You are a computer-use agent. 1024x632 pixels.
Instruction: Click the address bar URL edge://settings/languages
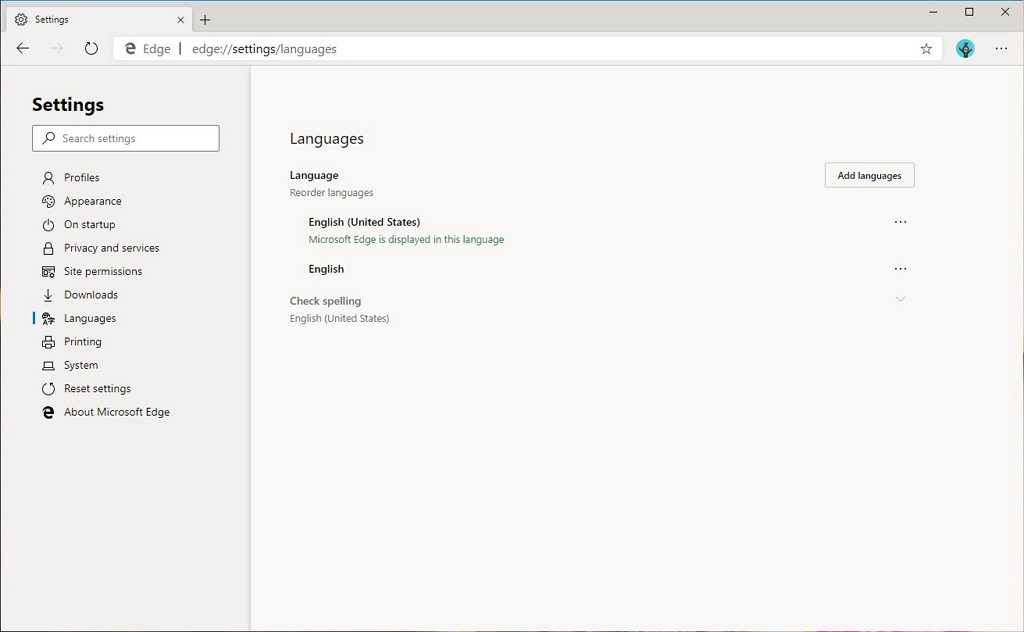(x=264, y=49)
